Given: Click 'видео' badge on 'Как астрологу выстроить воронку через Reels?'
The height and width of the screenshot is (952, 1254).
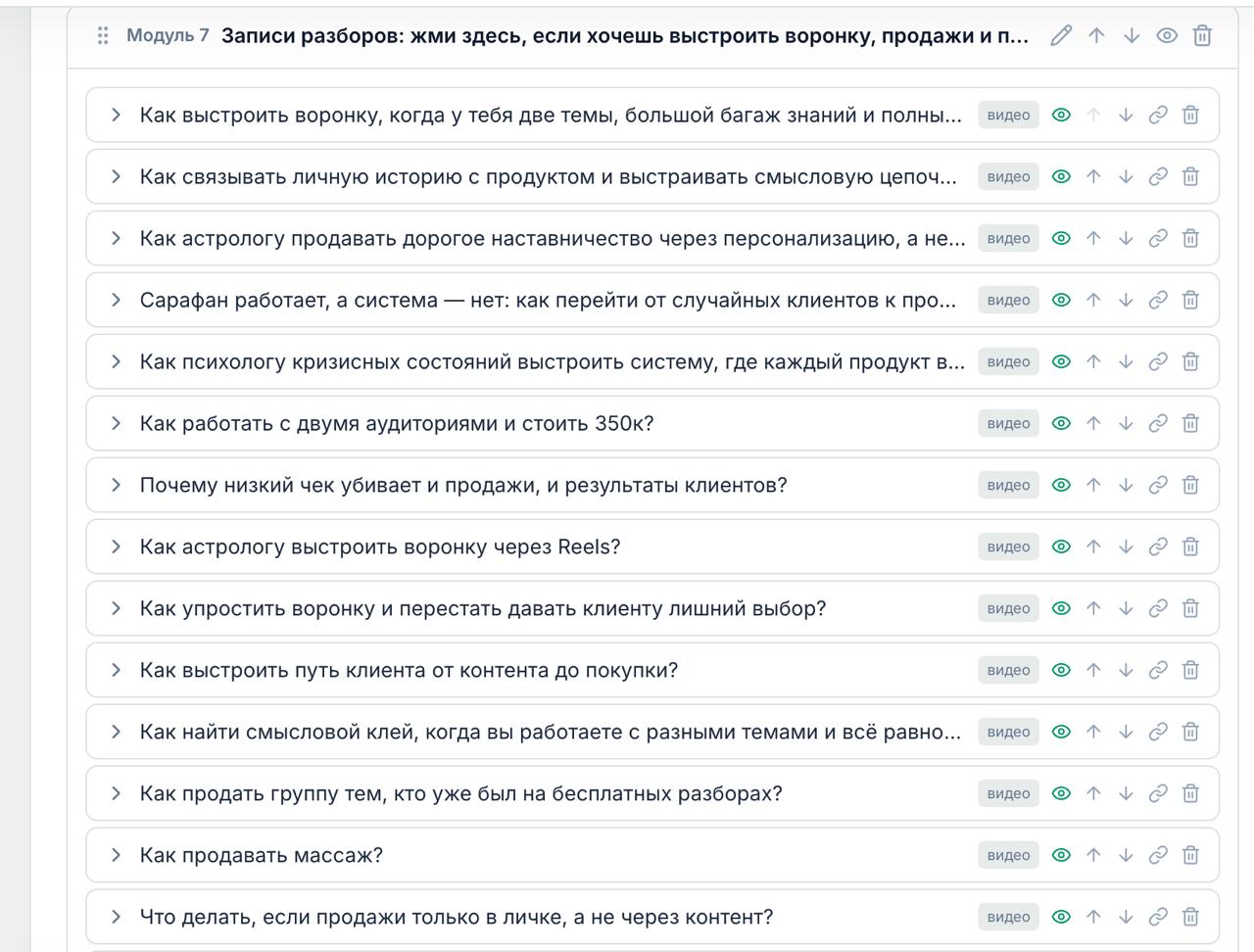Looking at the screenshot, I should coord(1008,547).
